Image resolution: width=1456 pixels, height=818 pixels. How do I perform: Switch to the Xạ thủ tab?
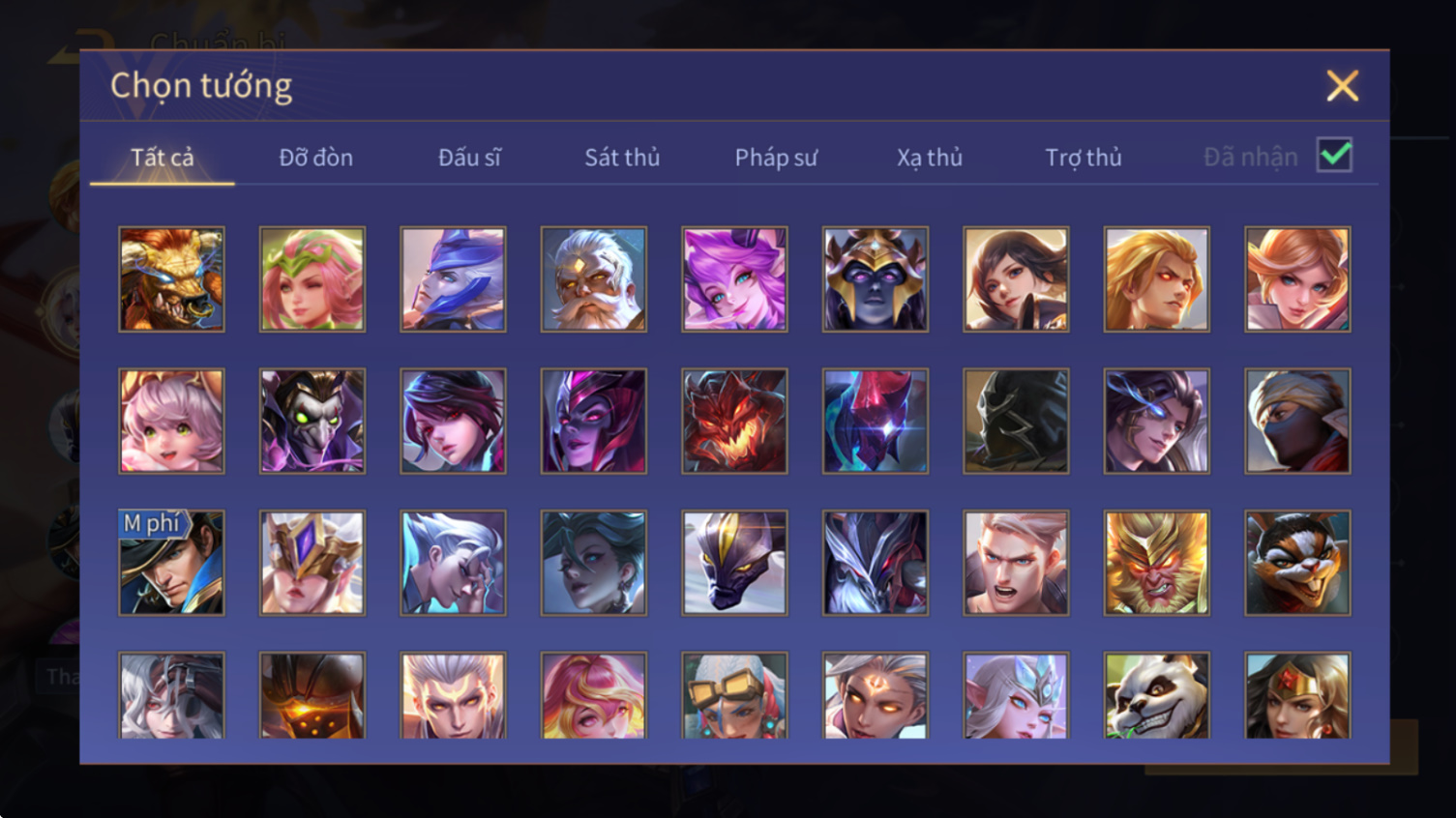[x=930, y=157]
